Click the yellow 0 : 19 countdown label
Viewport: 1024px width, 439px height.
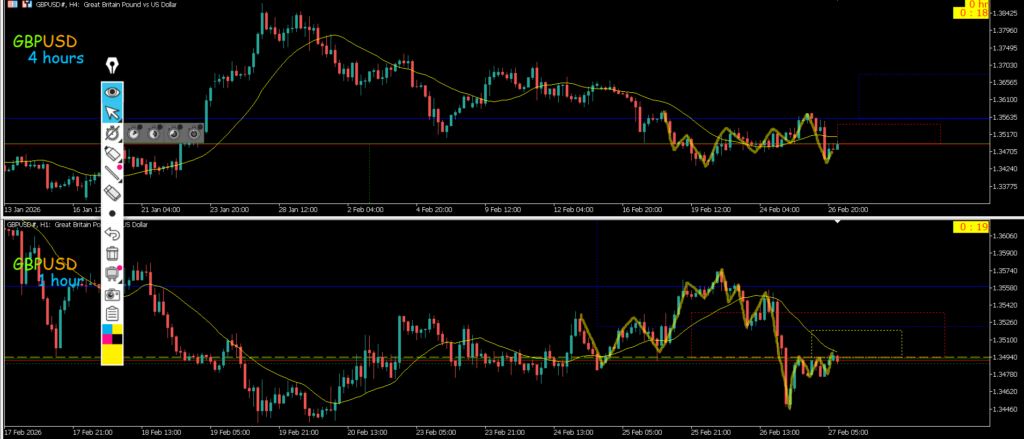[x=970, y=228]
